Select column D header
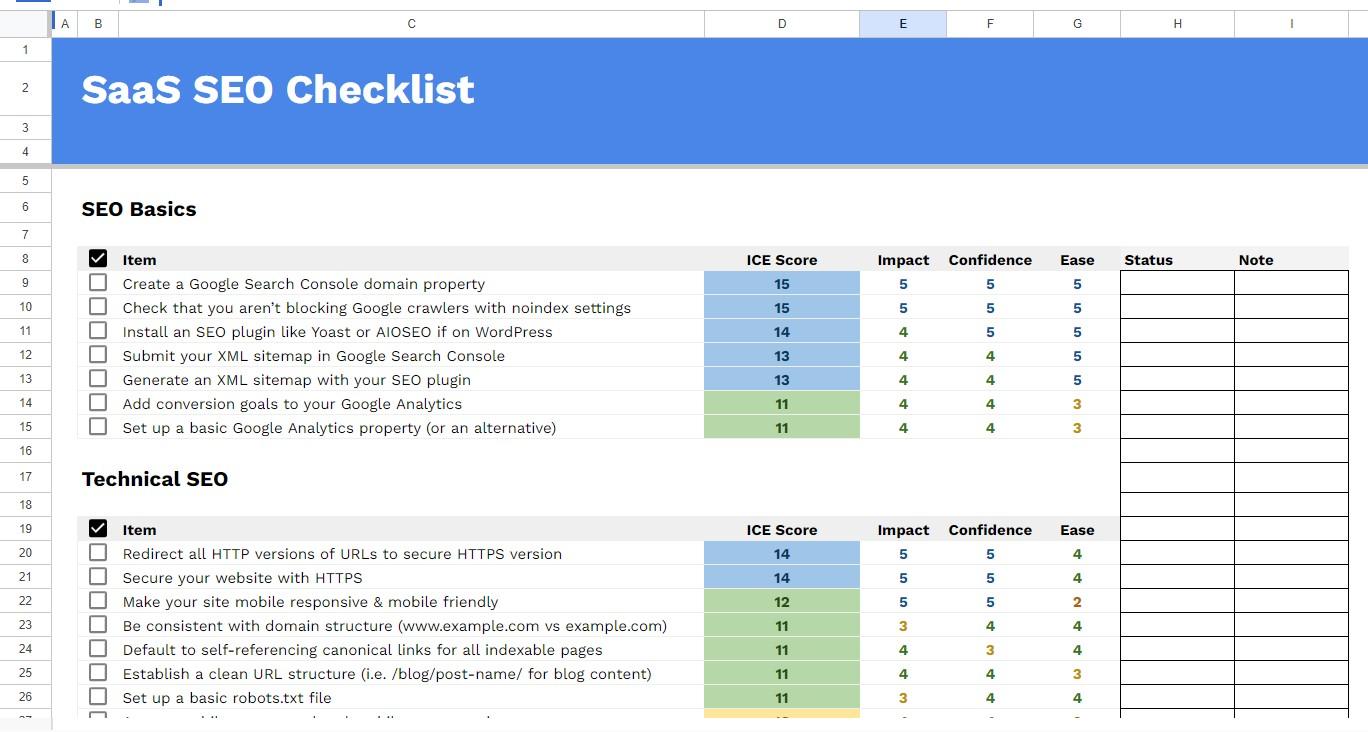The width and height of the screenshot is (1368, 732). click(782, 24)
